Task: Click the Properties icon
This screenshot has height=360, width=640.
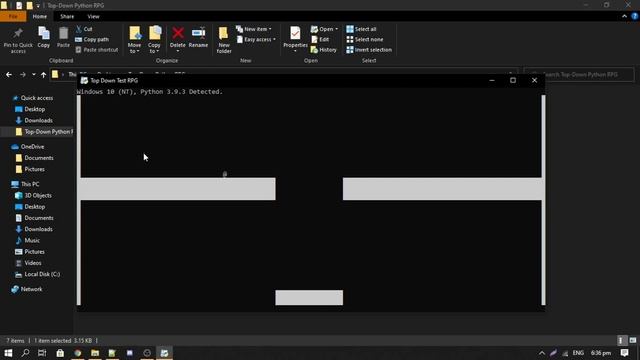Action: [295, 33]
